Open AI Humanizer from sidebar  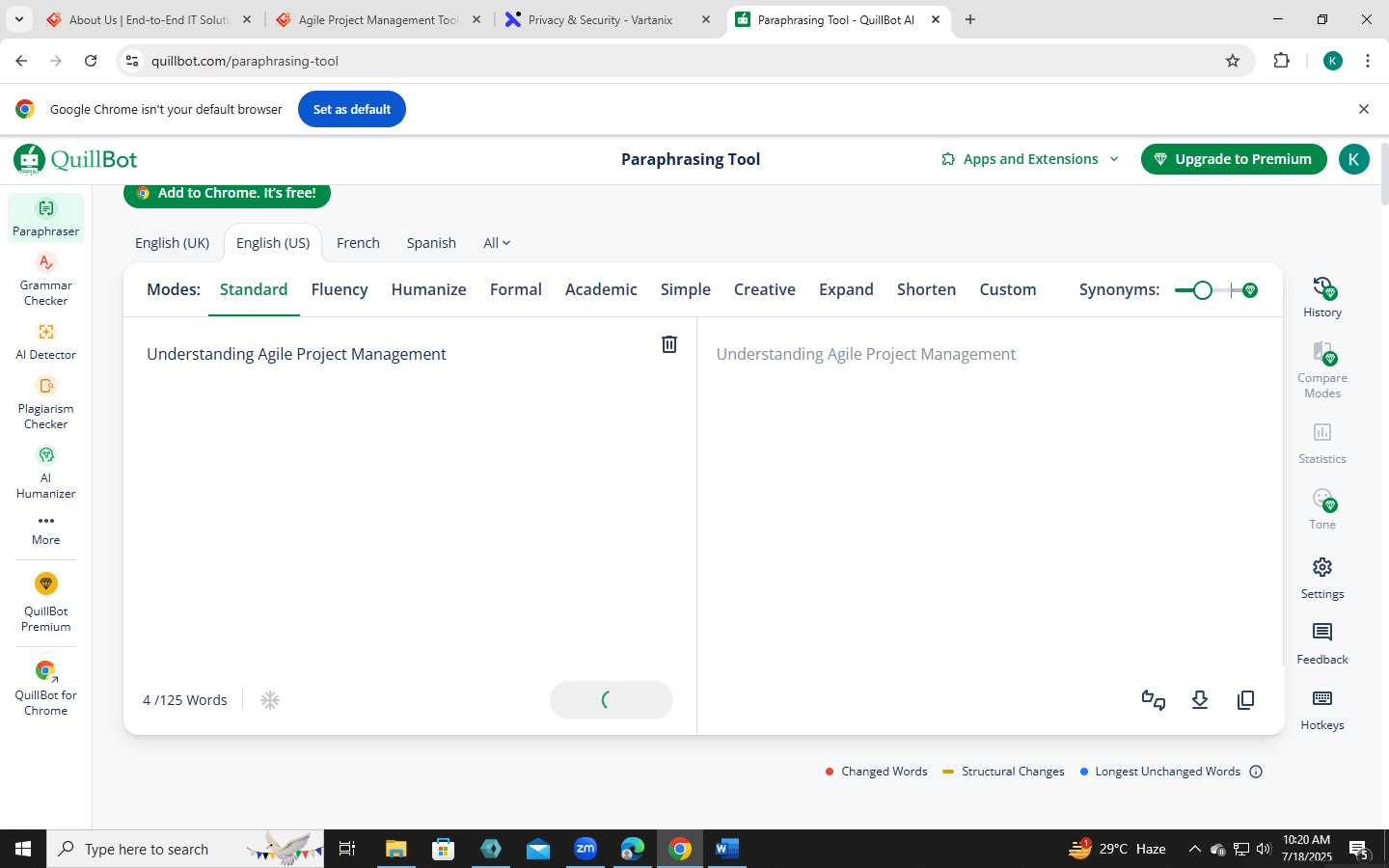click(x=45, y=473)
